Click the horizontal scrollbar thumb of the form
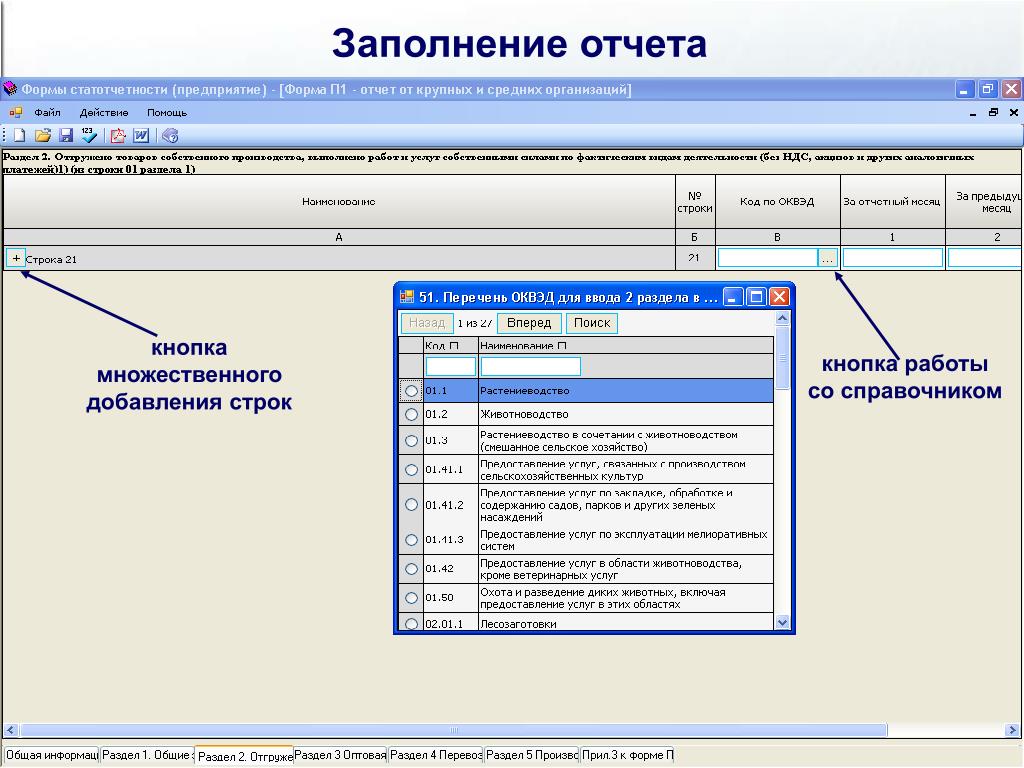 453,729
